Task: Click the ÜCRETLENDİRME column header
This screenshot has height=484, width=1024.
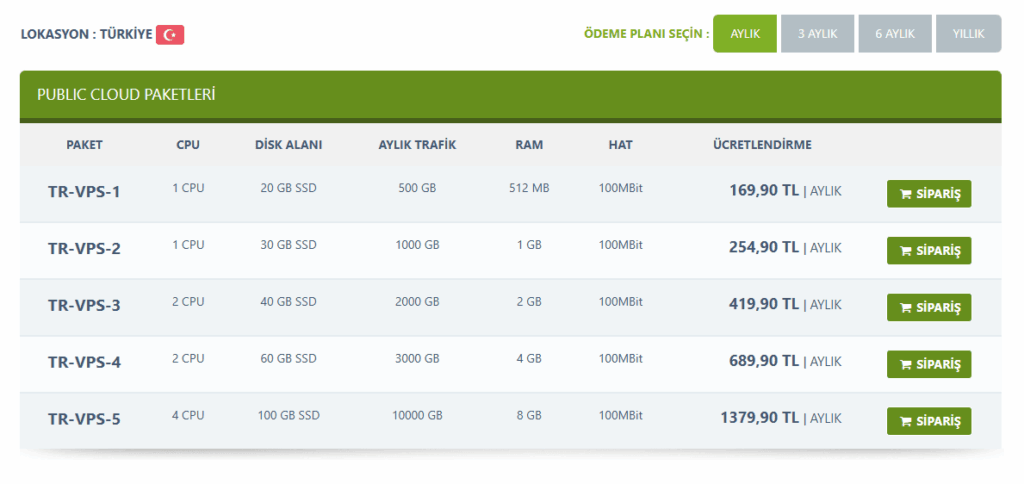Action: coord(762,145)
